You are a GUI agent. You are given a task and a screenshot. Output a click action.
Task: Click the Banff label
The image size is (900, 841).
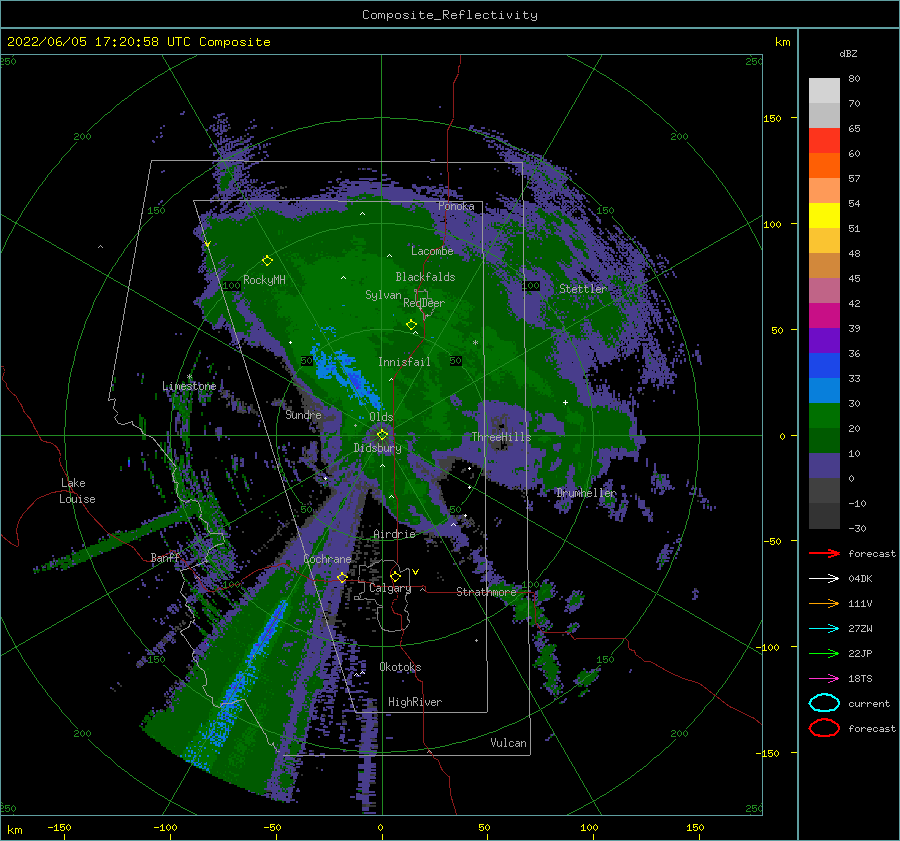(x=165, y=557)
